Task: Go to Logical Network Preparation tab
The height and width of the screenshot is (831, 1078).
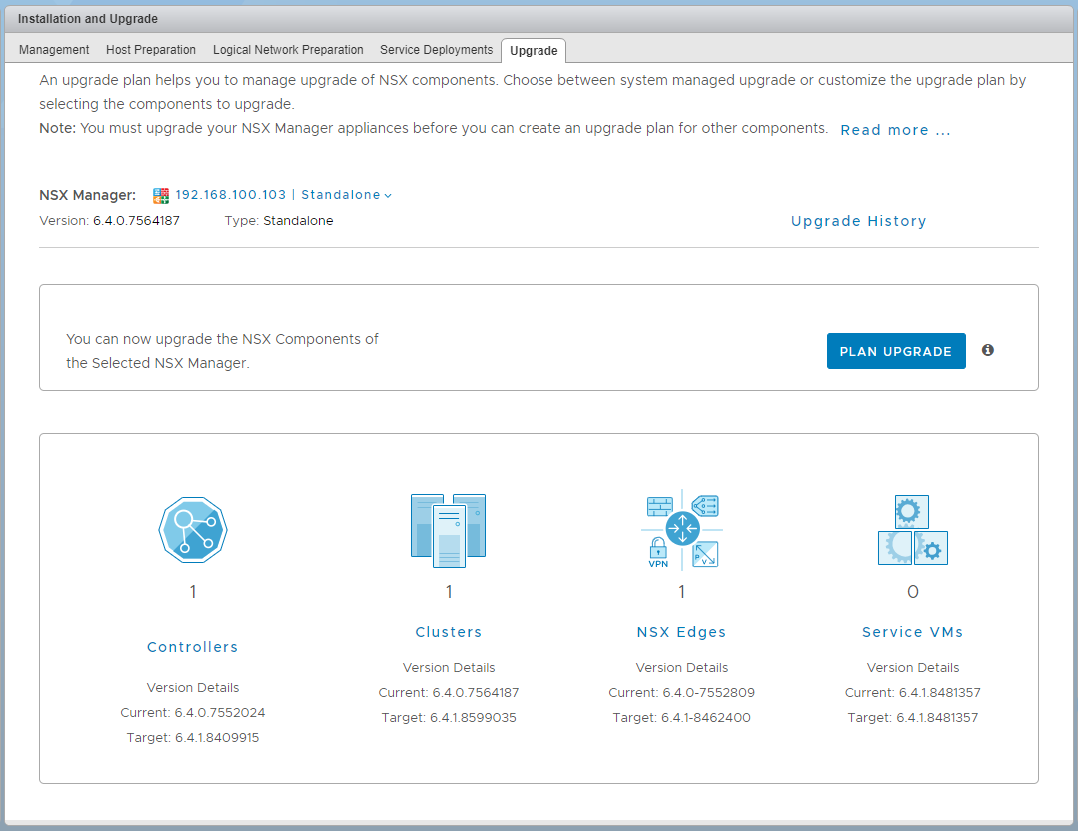Action: (288, 49)
